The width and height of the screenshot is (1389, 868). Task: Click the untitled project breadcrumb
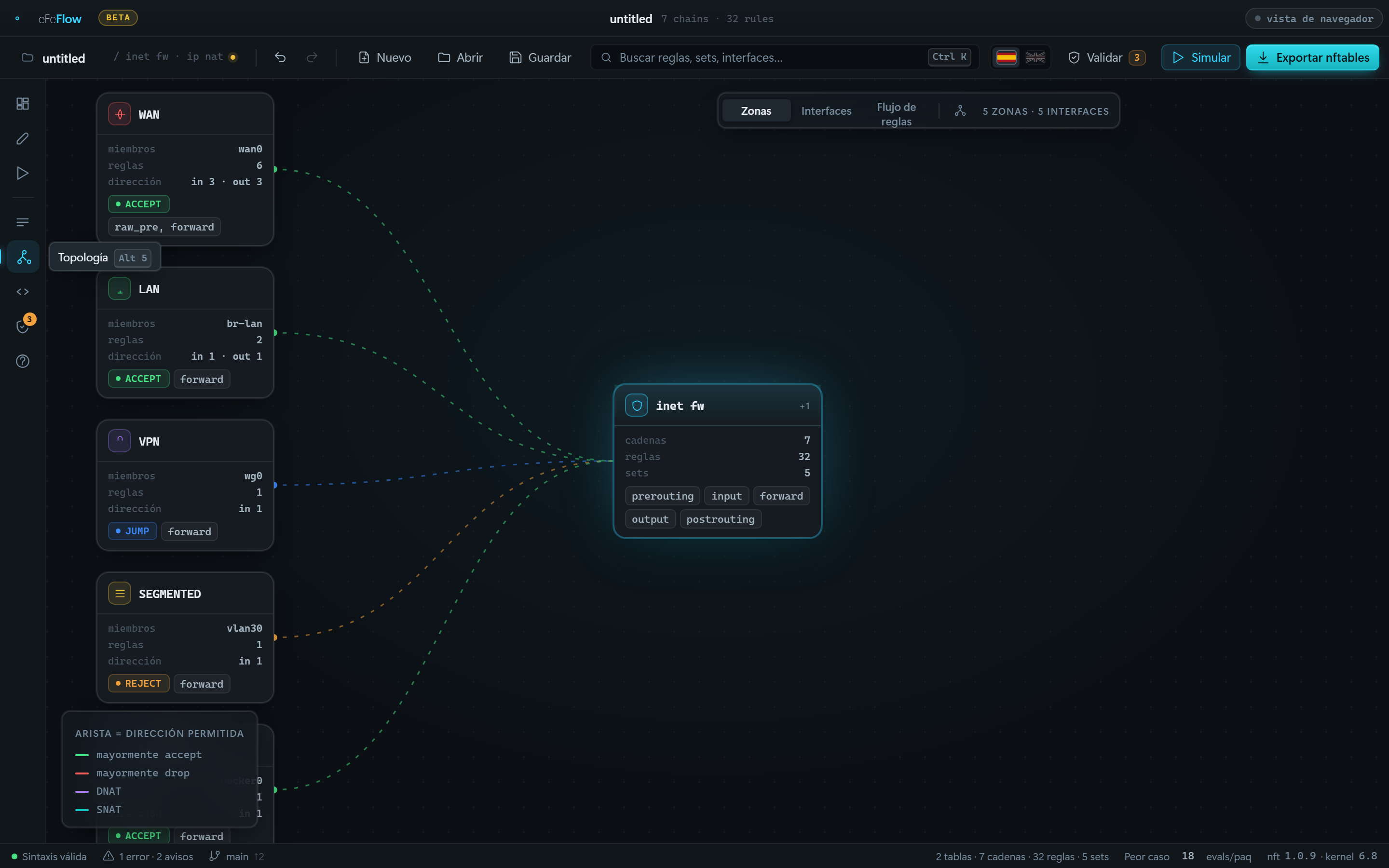[63, 58]
